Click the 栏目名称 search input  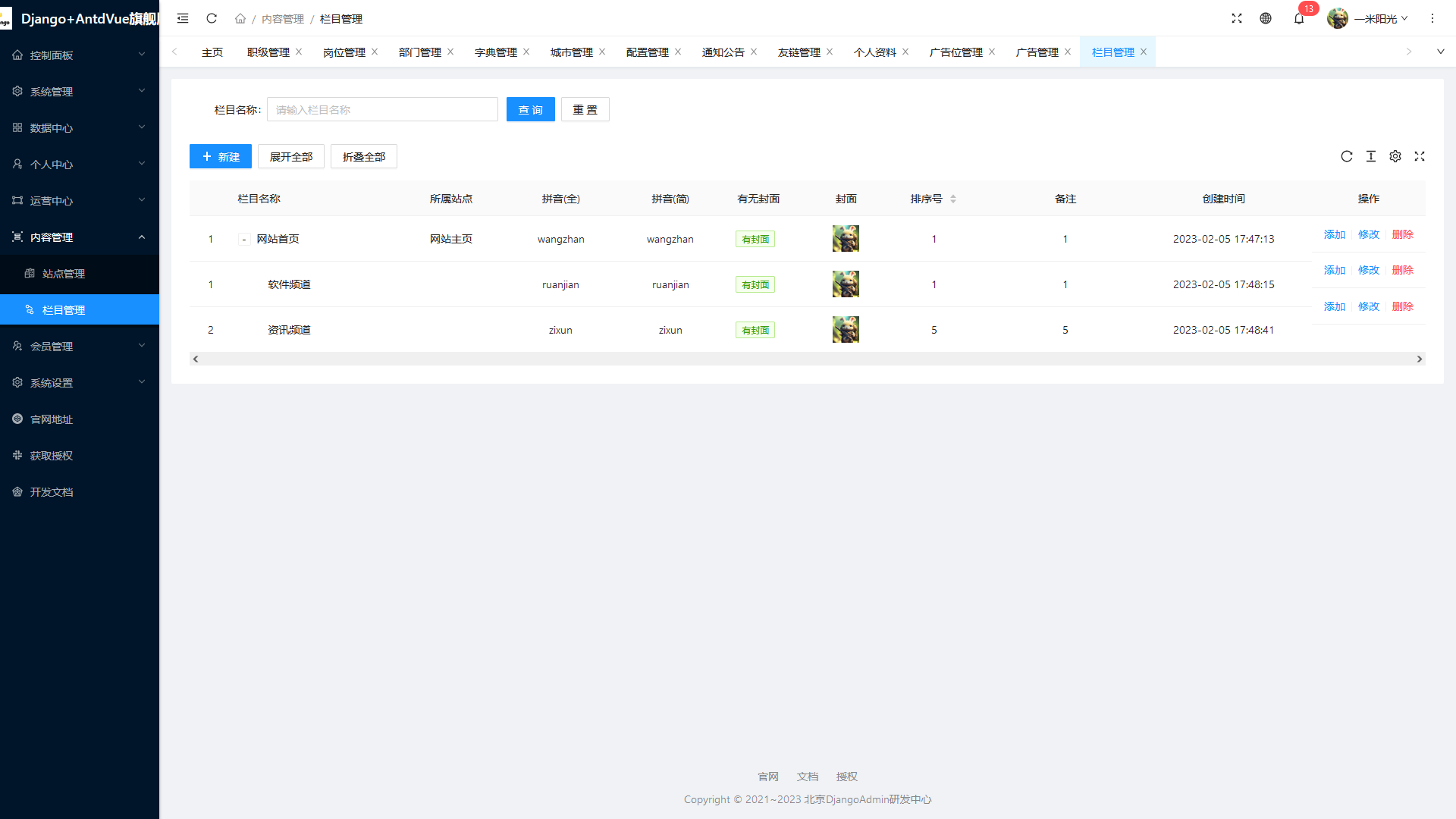tap(382, 110)
